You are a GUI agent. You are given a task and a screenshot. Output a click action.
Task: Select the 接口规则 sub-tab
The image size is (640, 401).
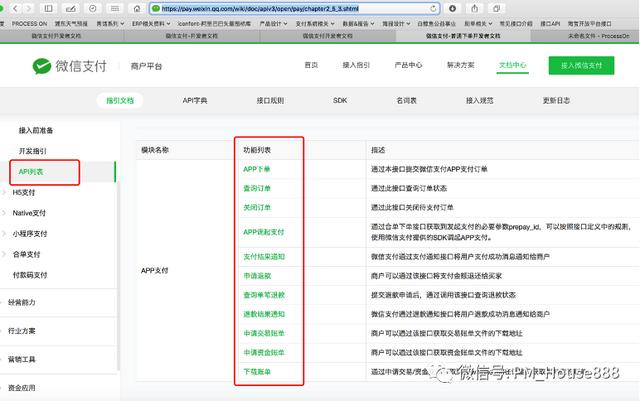point(270,100)
